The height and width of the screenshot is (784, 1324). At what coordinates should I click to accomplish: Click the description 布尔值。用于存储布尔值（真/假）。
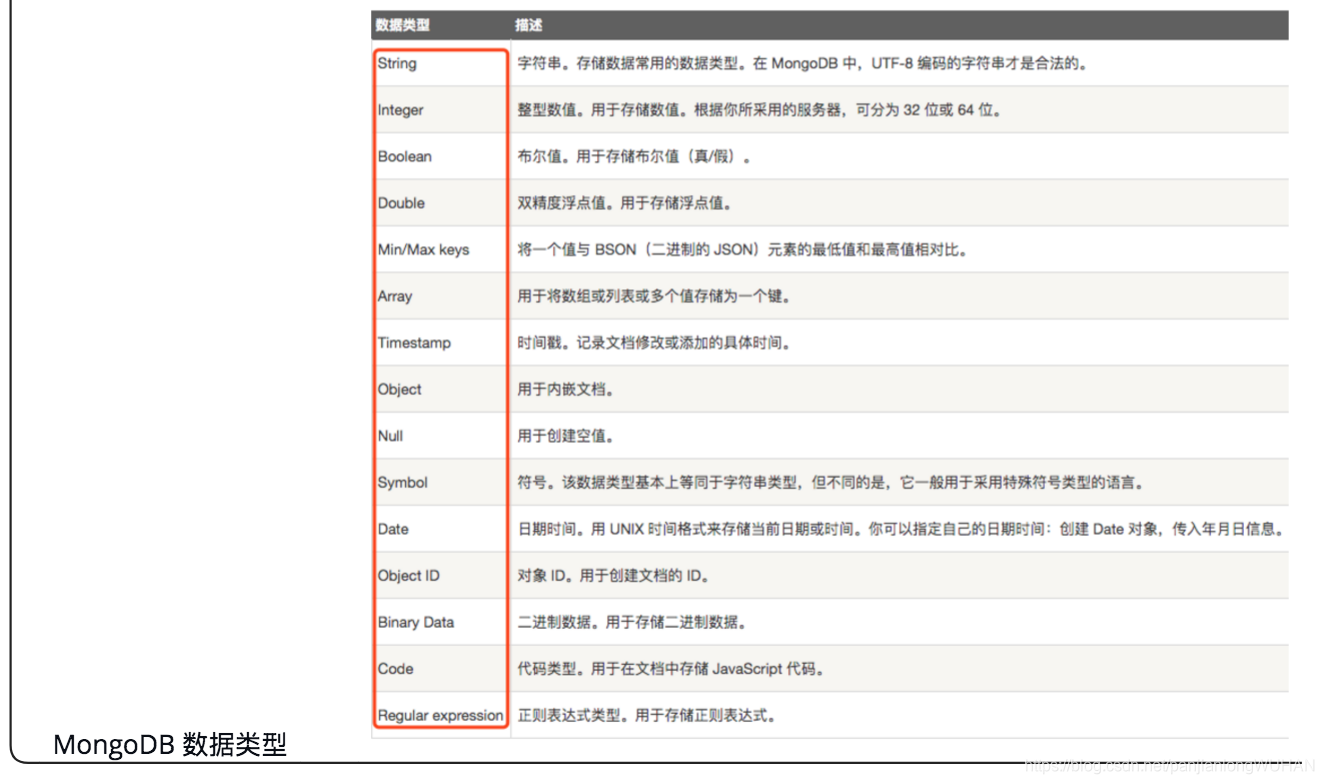click(x=634, y=156)
